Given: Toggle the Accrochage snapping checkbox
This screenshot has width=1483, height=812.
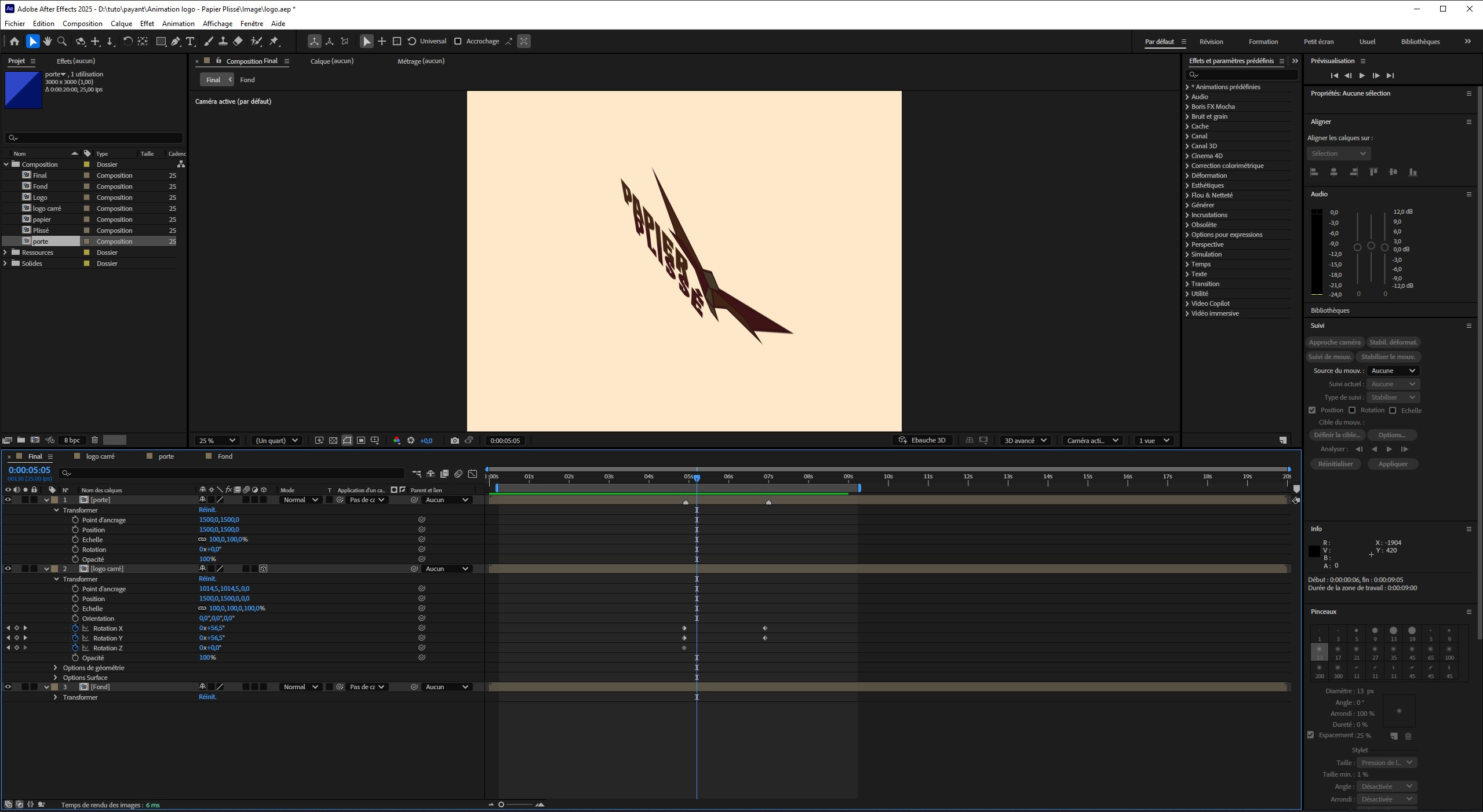Looking at the screenshot, I should tap(458, 41).
